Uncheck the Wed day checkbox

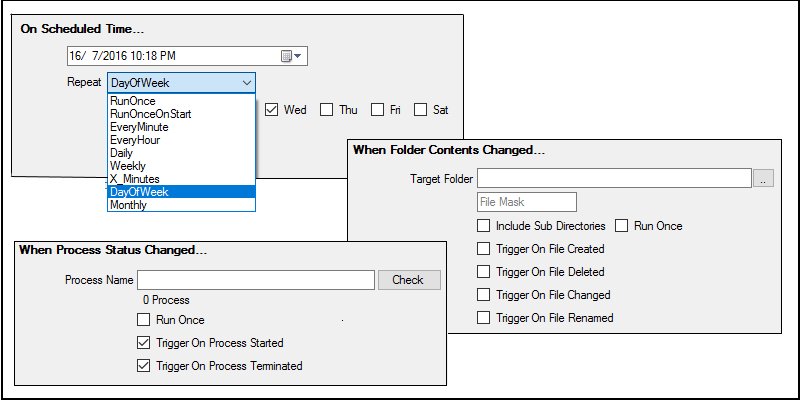(x=271, y=110)
